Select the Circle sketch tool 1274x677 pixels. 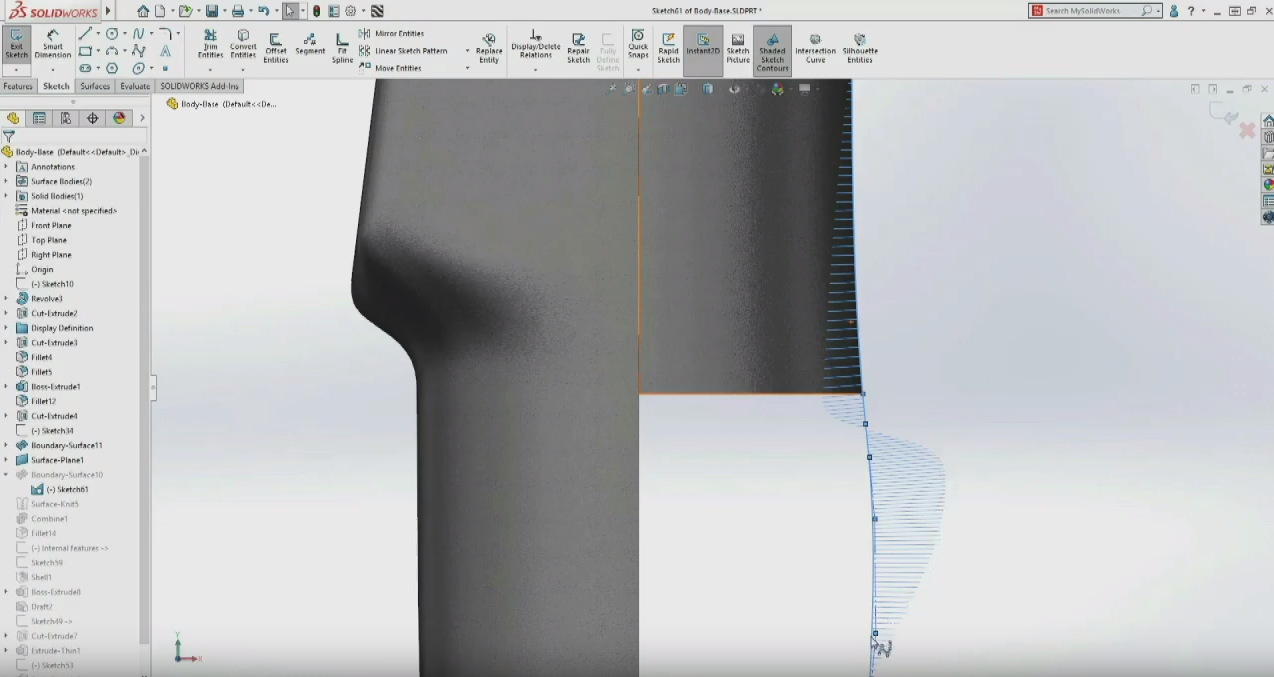(112, 34)
